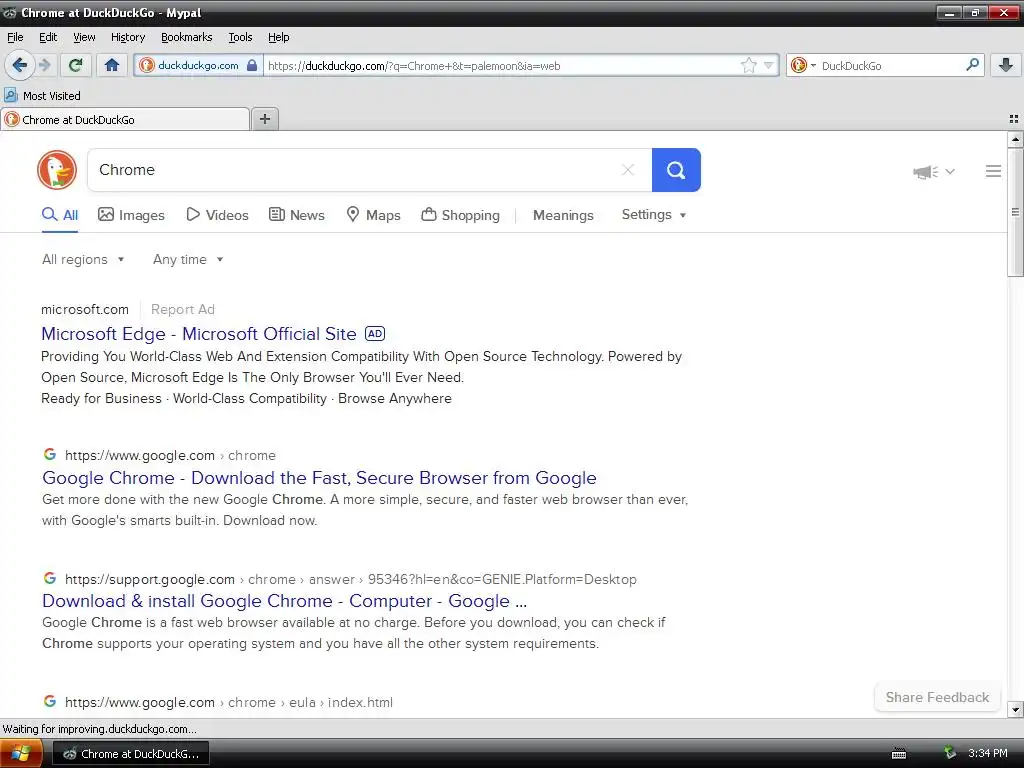This screenshot has width=1024, height=768.
Task: Open Microsoft Edge Official Site ad link
Action: tap(199, 334)
